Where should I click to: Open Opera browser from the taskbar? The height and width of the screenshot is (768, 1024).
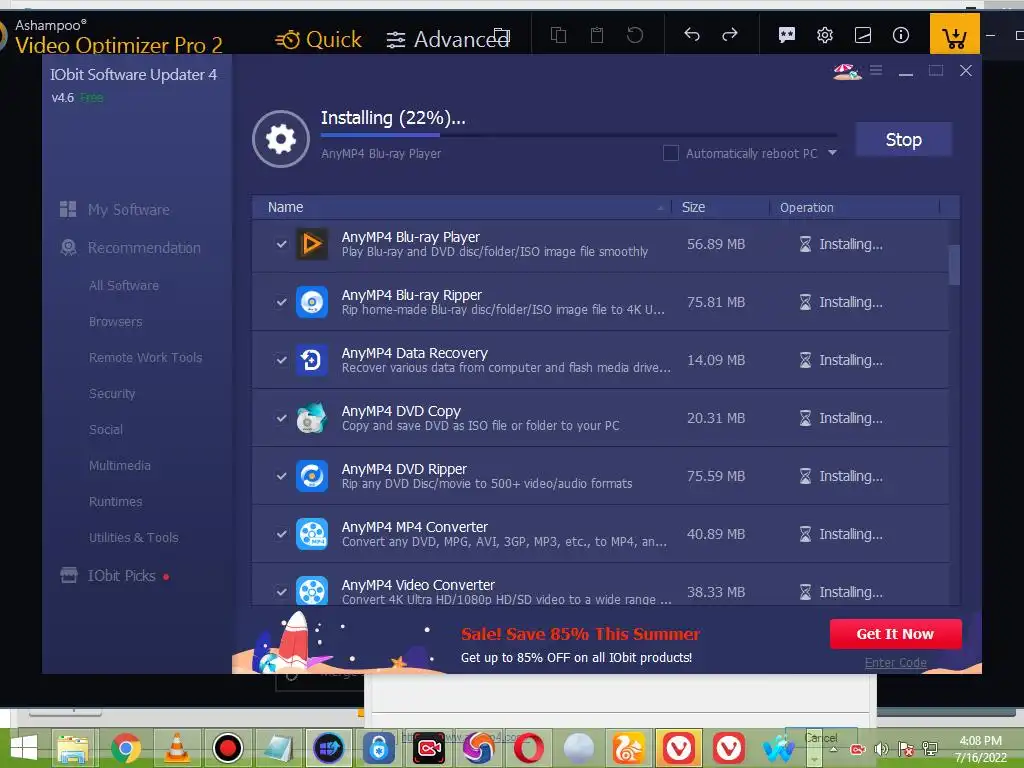528,748
